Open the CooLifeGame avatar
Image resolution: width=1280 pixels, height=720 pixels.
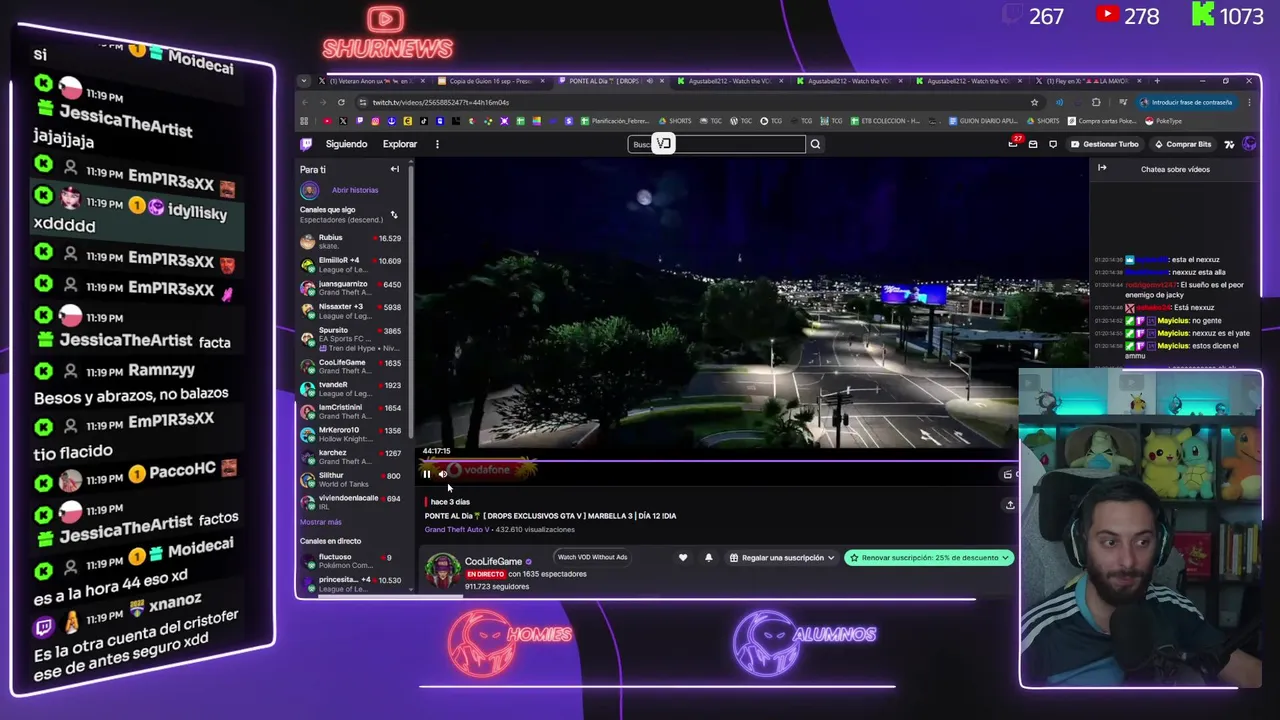pyautogui.click(x=442, y=571)
